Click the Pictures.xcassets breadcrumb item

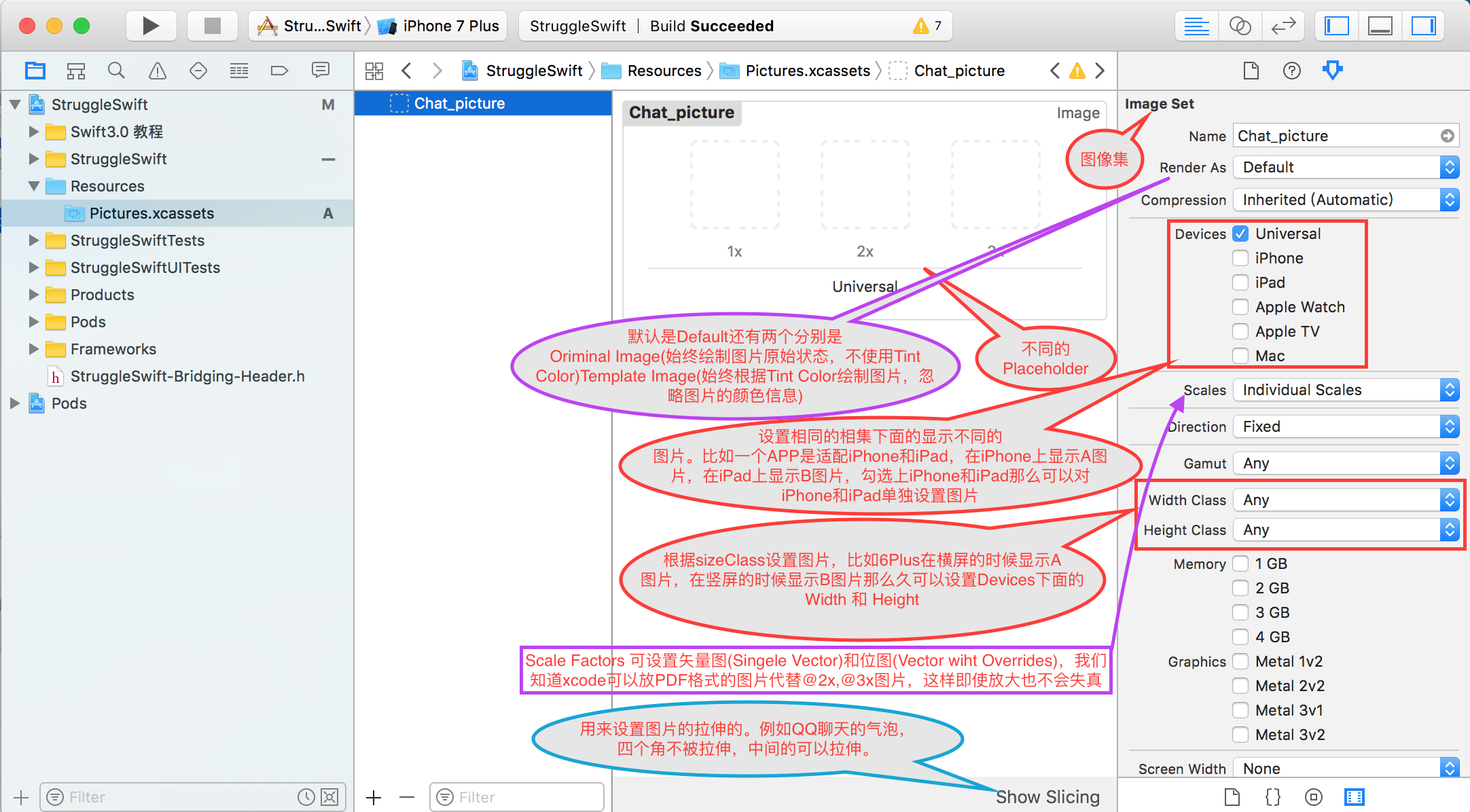(x=795, y=71)
